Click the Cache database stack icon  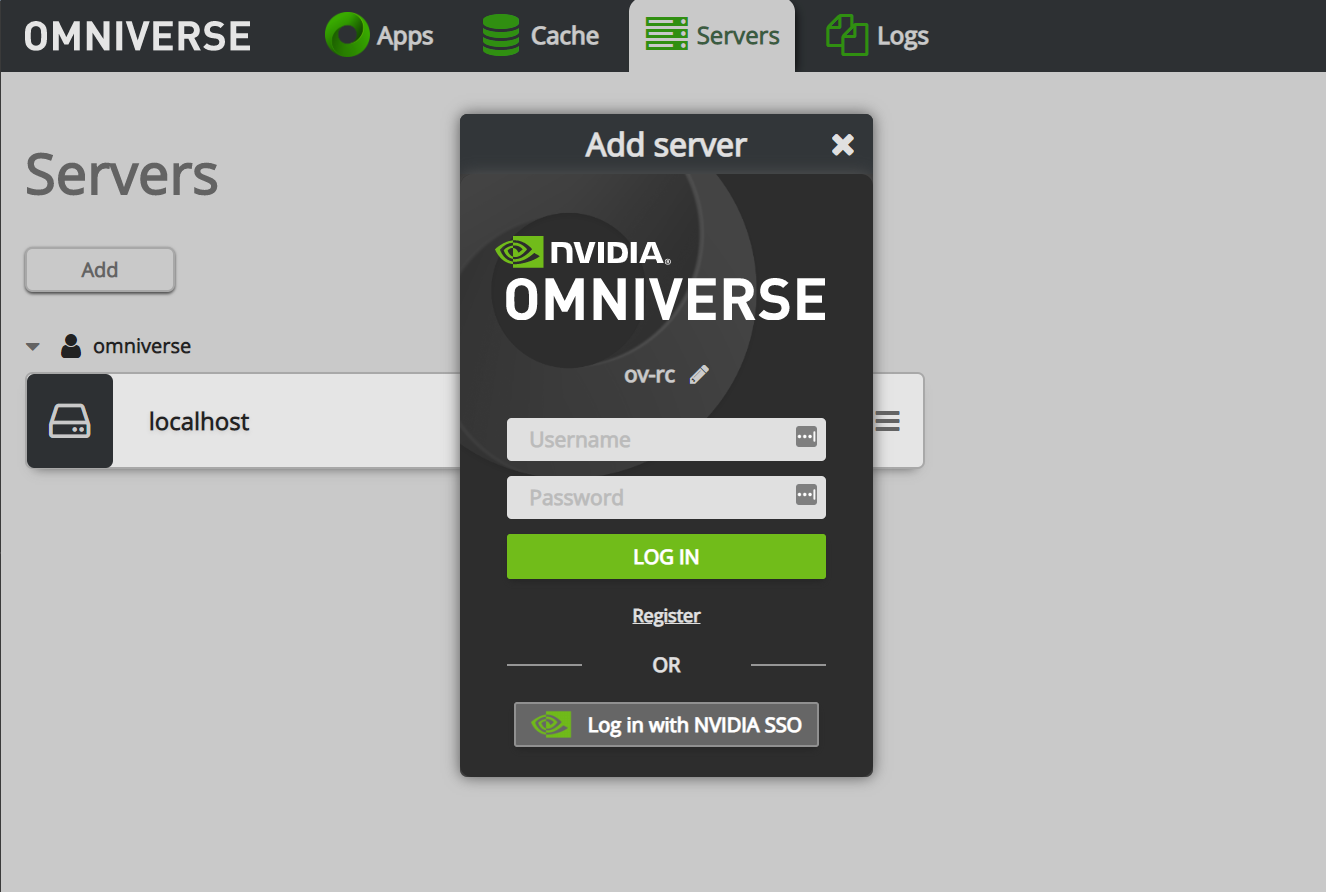tap(500, 35)
